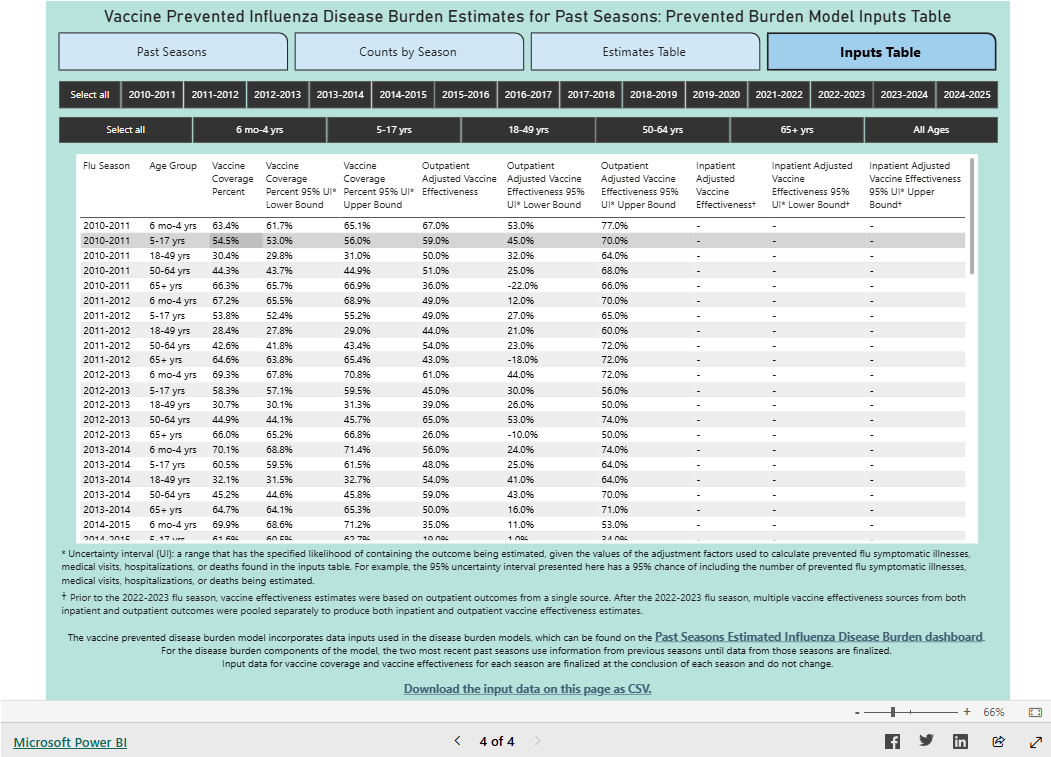This screenshot has width=1051, height=757.
Task: Toggle the 6 mo-4 yrs age group filter
Action: tap(262, 130)
